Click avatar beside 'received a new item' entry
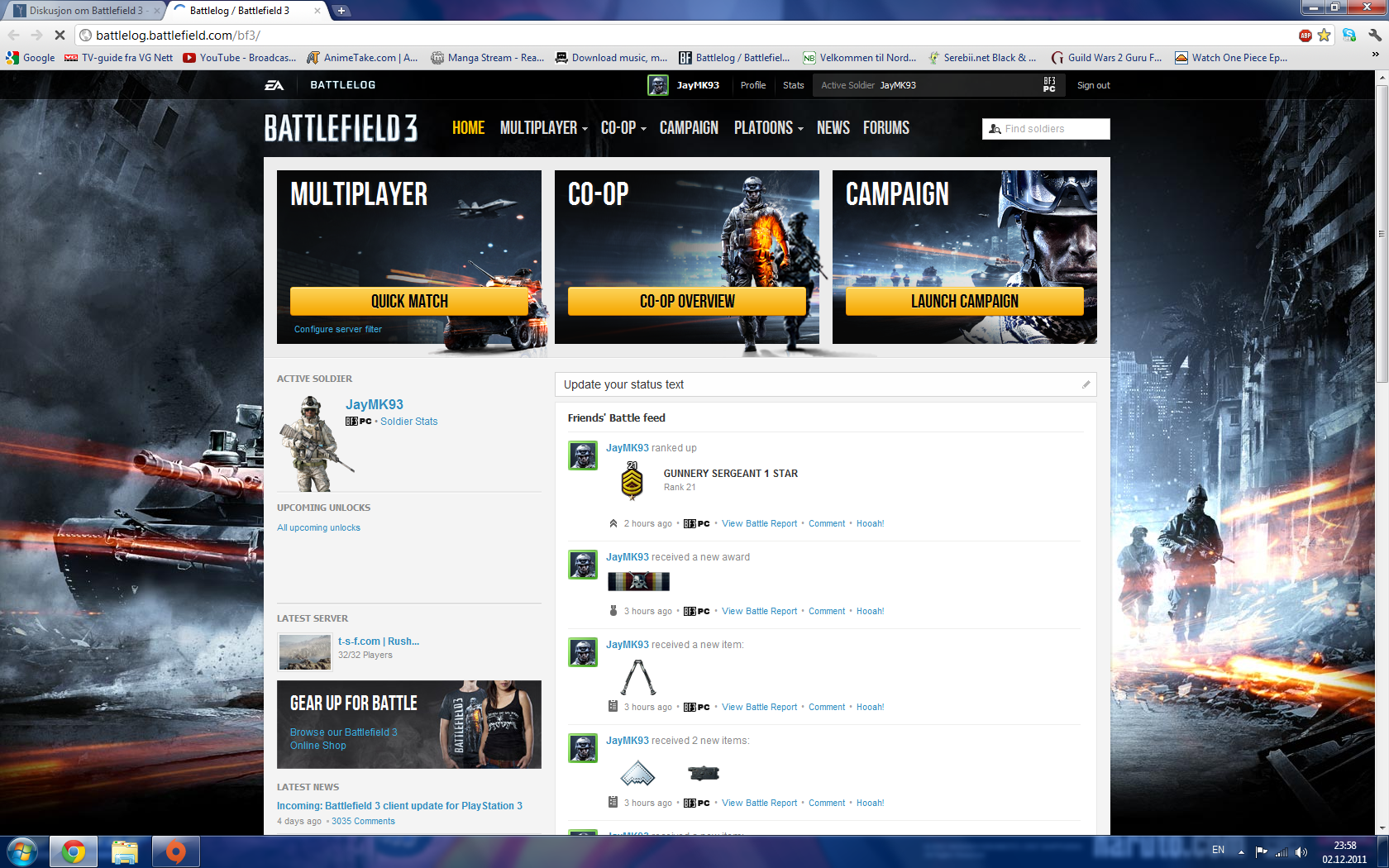1389x868 pixels. pos(583,652)
